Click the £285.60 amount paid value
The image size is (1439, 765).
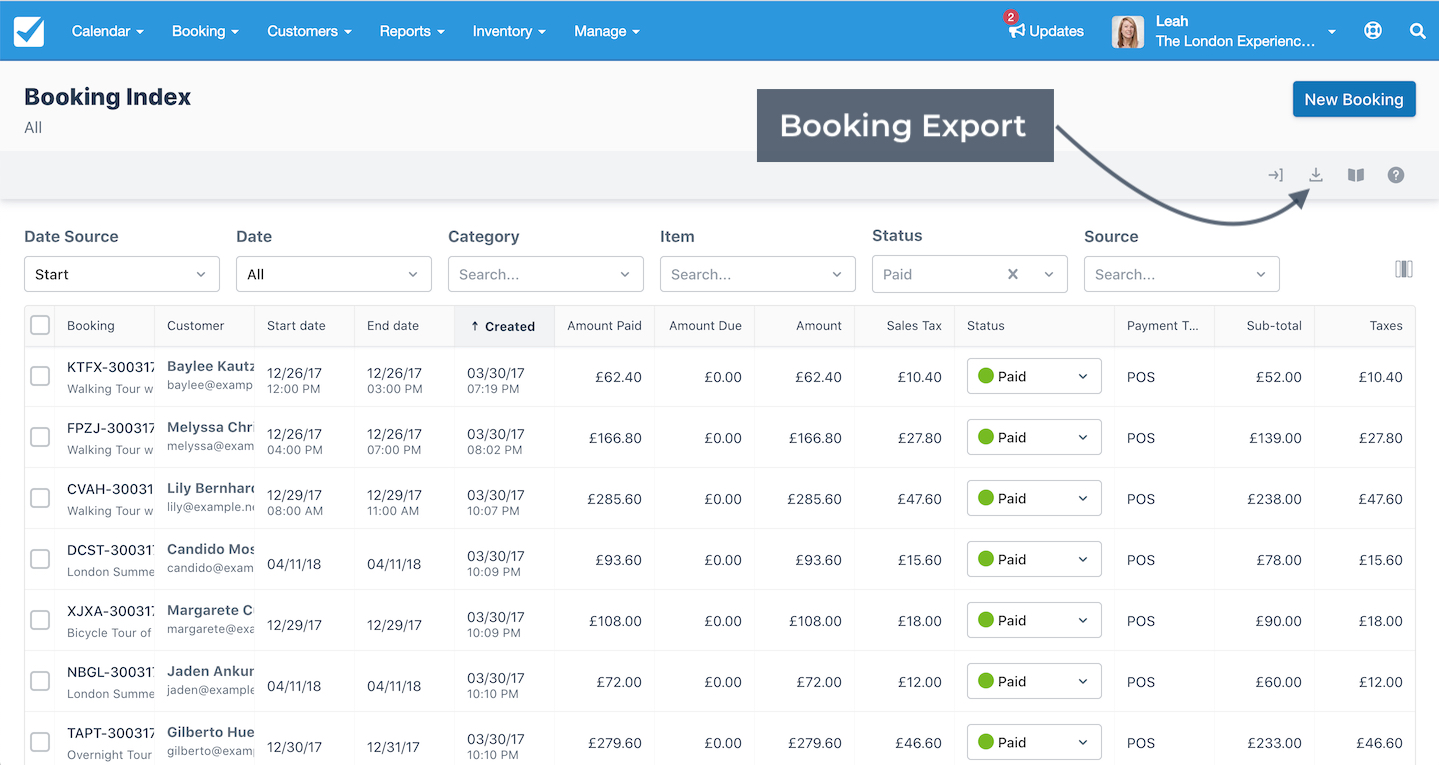coord(614,498)
